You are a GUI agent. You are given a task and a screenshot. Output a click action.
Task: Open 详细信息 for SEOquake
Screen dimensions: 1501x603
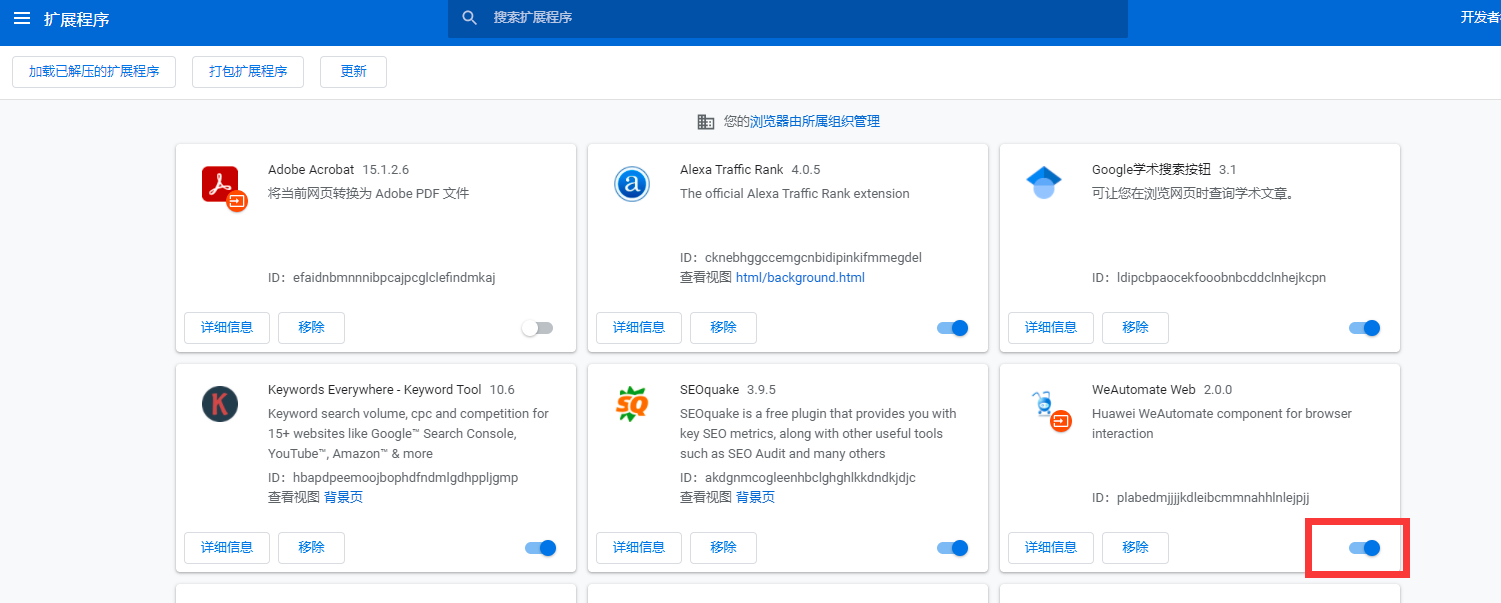point(639,548)
